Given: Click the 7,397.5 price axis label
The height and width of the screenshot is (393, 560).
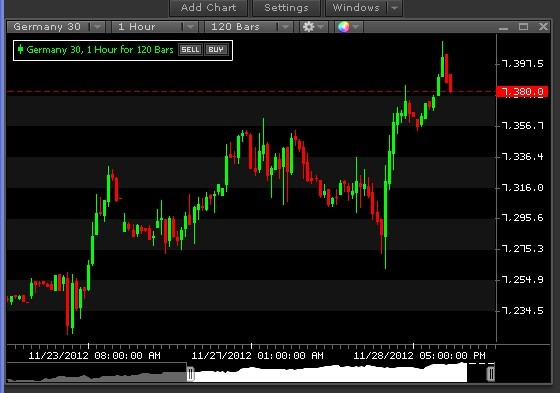Looking at the screenshot, I should pos(522,64).
